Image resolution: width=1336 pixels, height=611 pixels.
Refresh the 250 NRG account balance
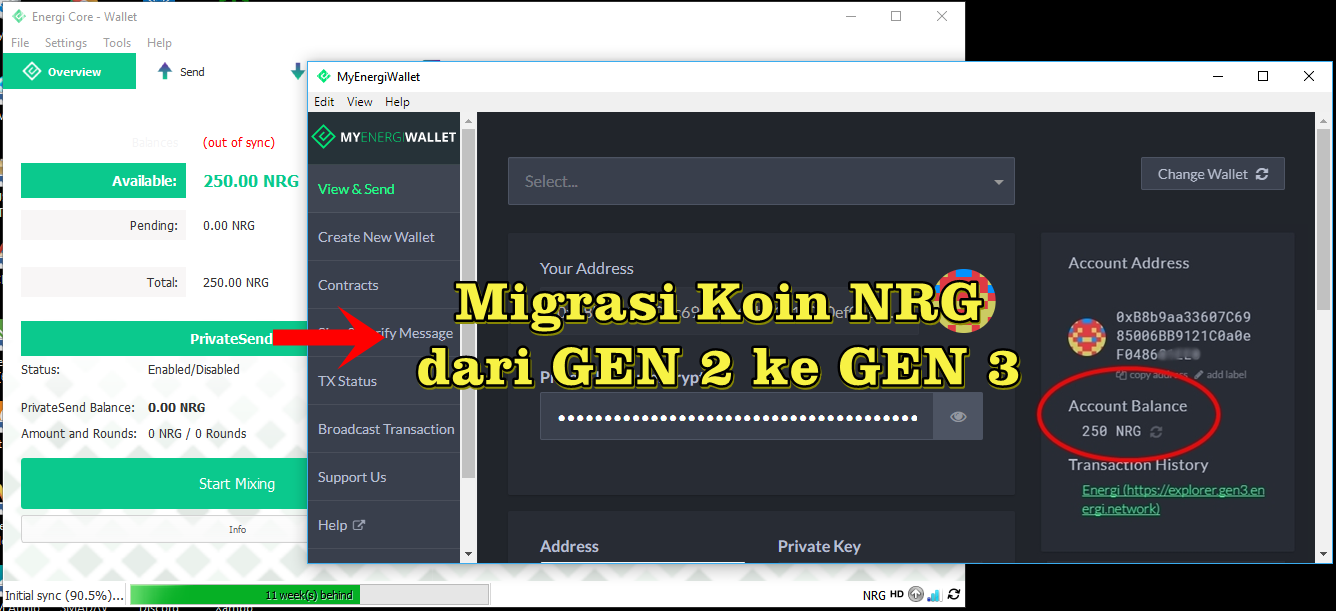point(1157,431)
